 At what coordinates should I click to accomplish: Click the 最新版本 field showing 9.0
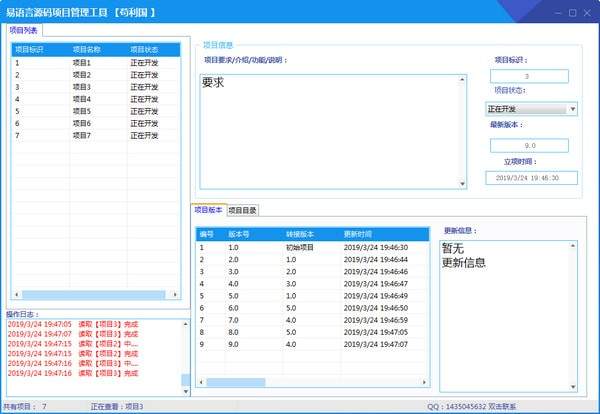coord(530,145)
